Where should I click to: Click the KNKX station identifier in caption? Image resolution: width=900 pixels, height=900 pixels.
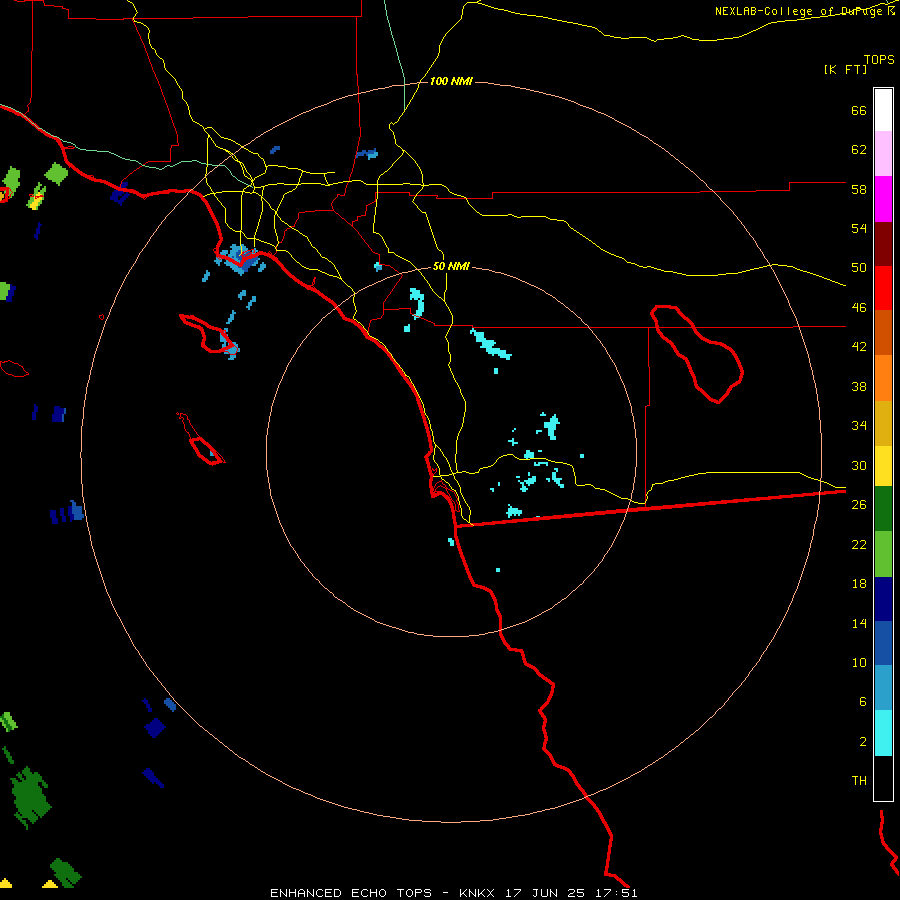click(477, 893)
